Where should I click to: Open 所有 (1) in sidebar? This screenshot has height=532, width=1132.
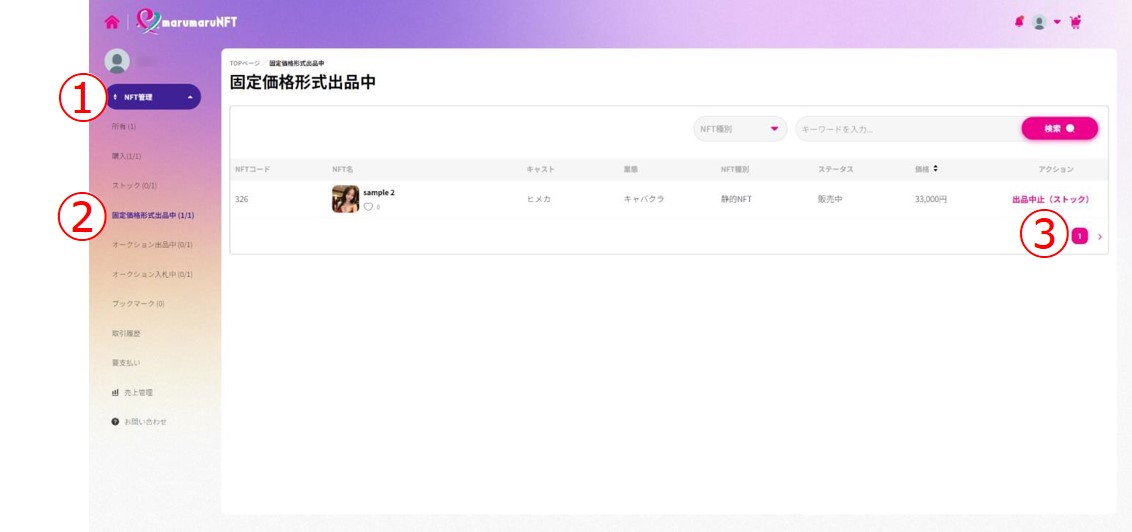pos(123,126)
